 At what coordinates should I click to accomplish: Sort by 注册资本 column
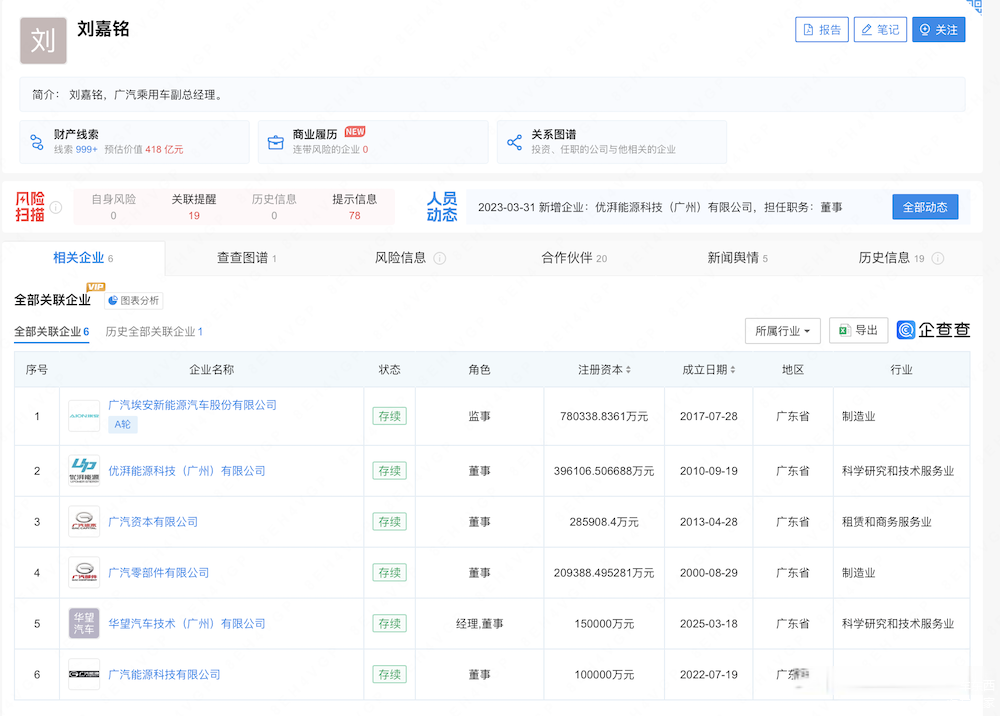[604, 370]
